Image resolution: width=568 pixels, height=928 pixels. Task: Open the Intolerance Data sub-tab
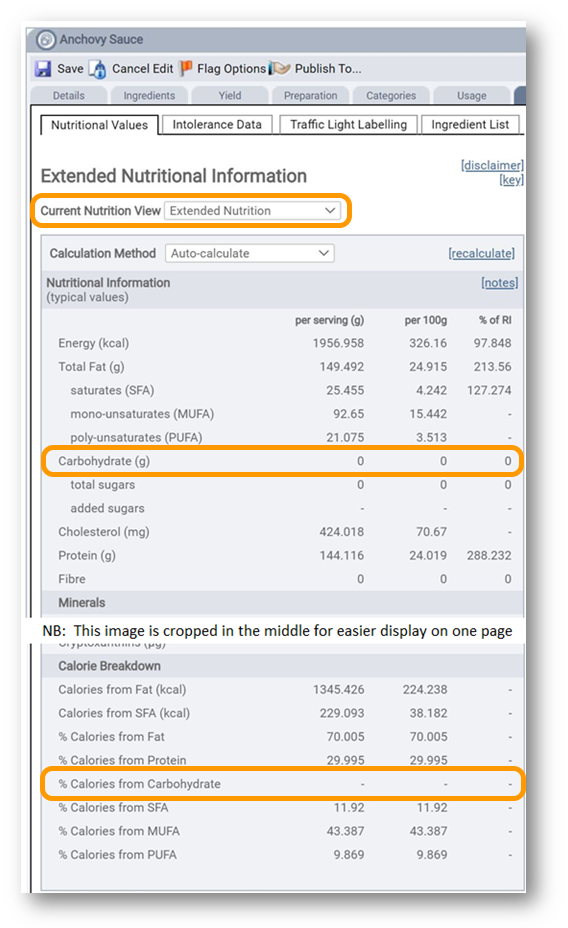point(217,124)
